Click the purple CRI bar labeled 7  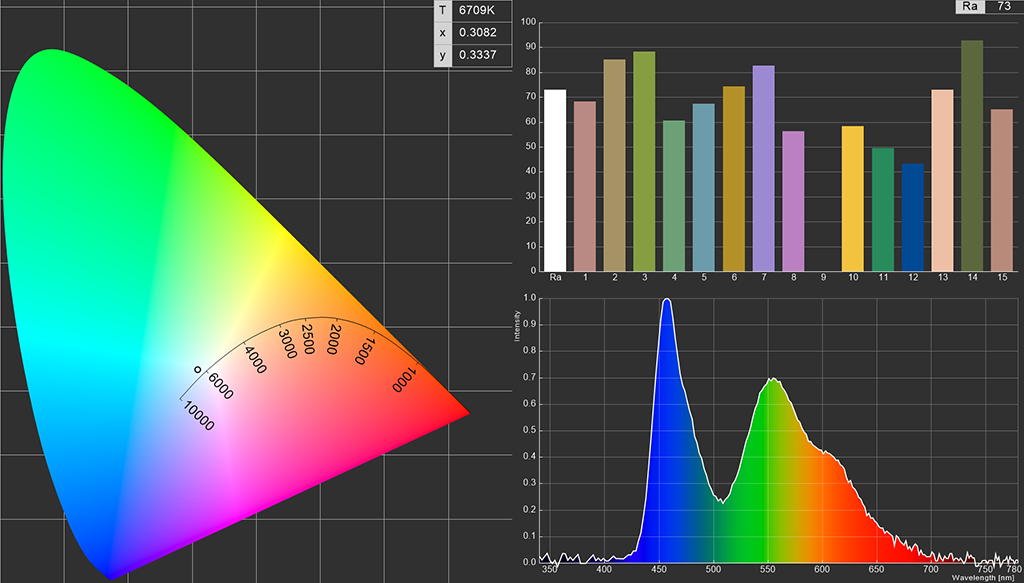(x=763, y=168)
